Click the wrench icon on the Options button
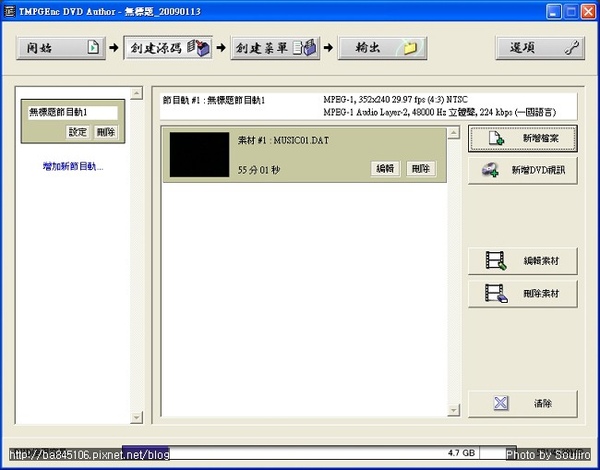 pyautogui.click(x=572, y=48)
